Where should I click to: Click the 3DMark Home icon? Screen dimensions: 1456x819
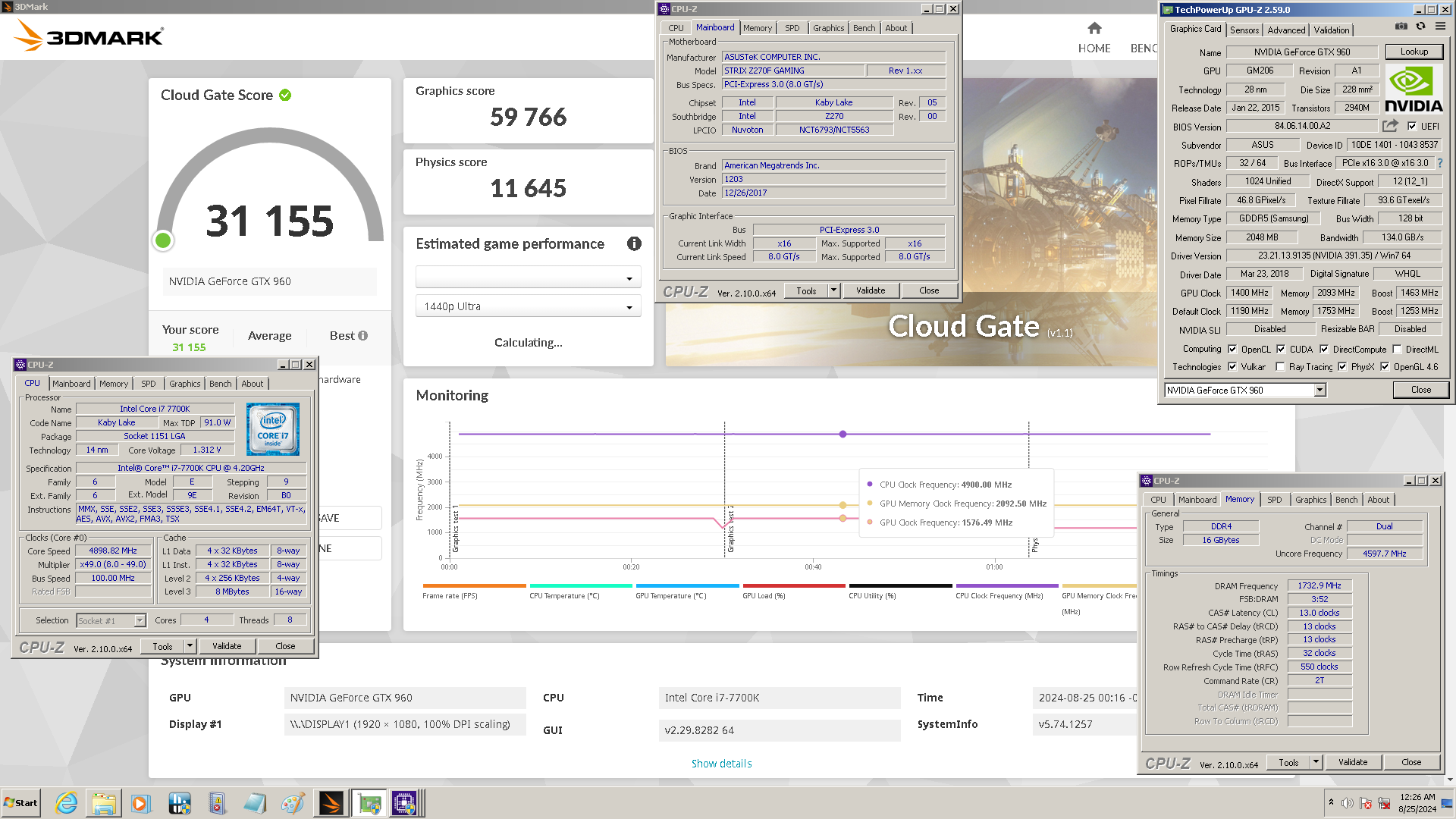click(x=1094, y=29)
